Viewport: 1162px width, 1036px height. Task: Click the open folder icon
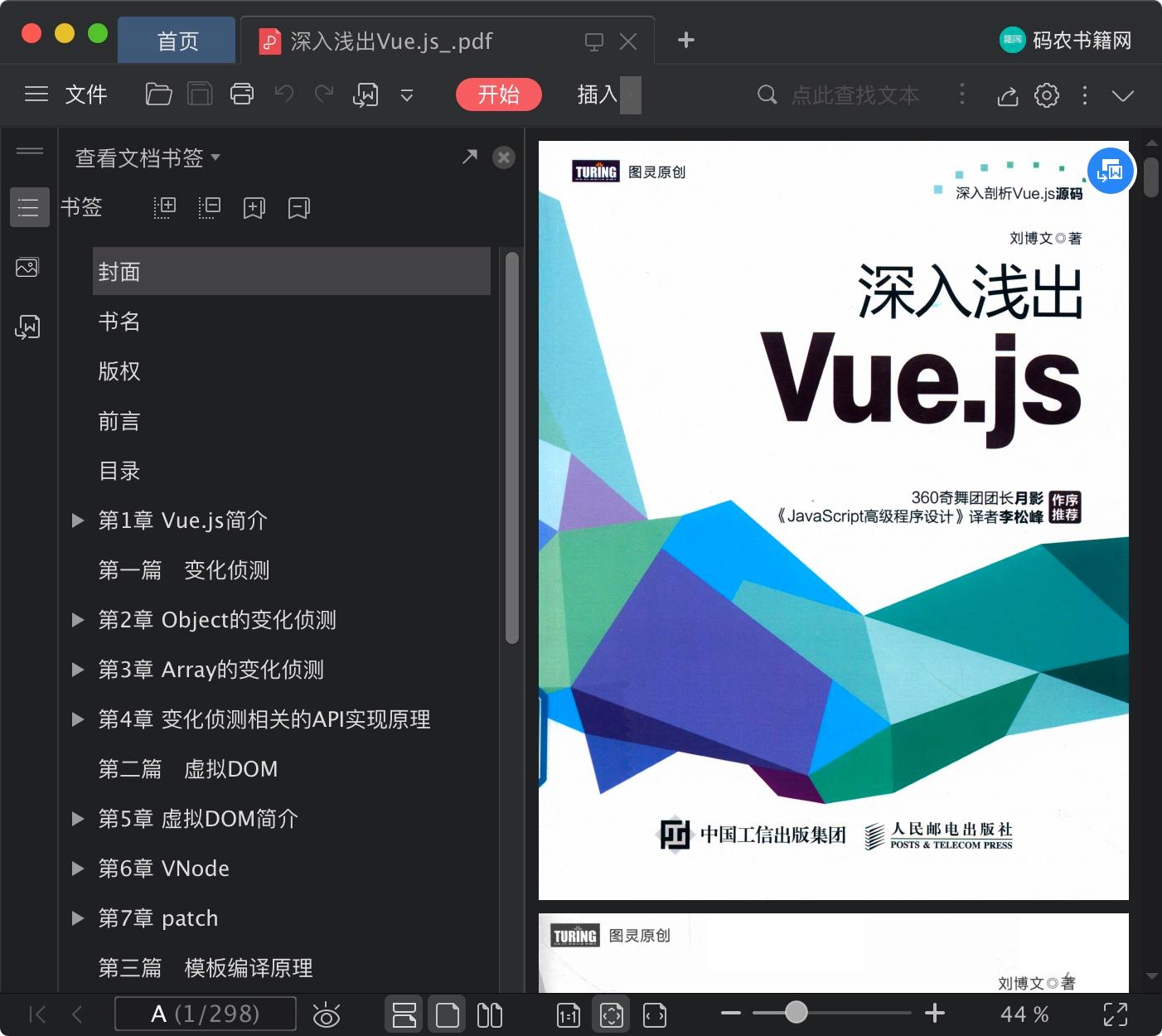(158, 94)
